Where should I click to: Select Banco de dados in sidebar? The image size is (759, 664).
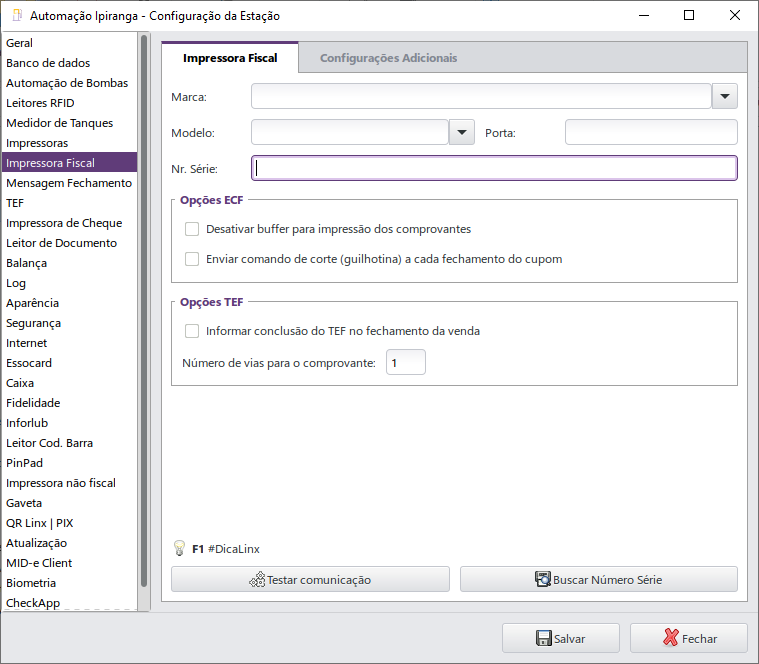click(x=69, y=63)
